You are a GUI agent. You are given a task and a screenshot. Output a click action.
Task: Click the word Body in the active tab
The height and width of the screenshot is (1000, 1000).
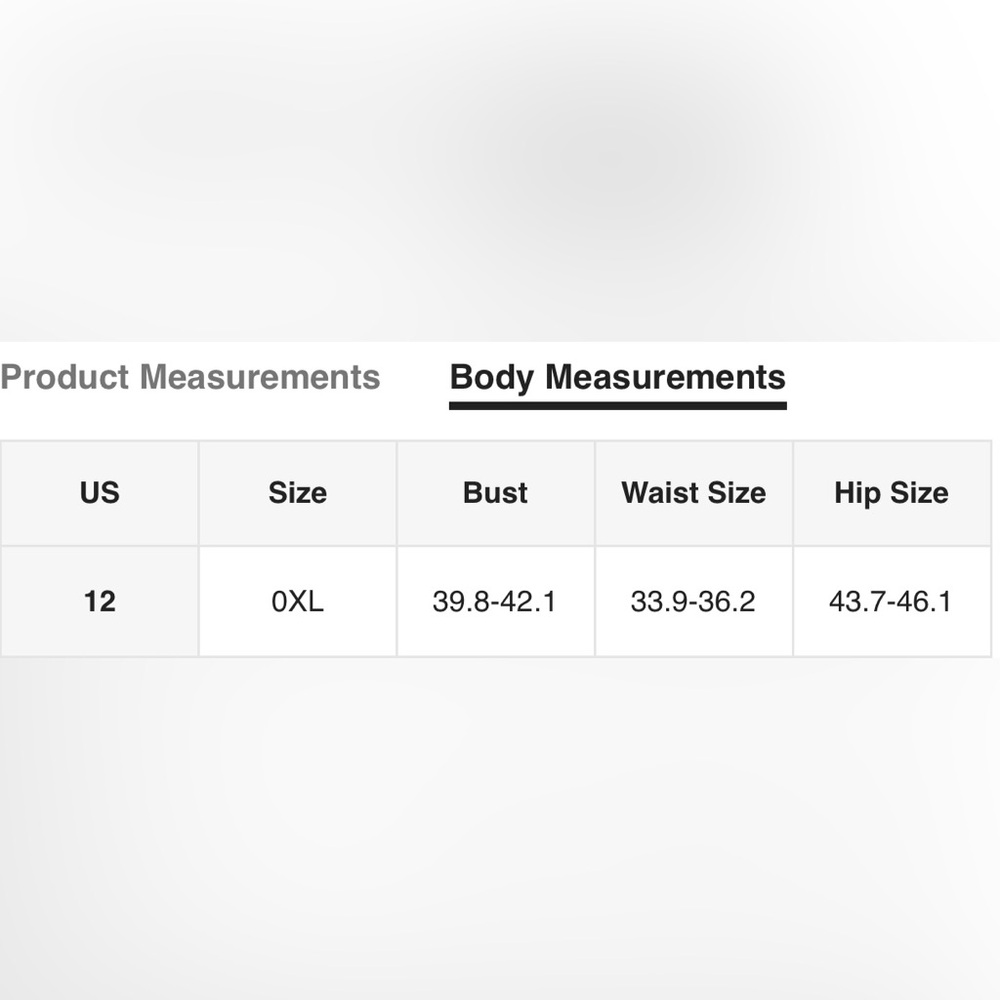click(491, 378)
